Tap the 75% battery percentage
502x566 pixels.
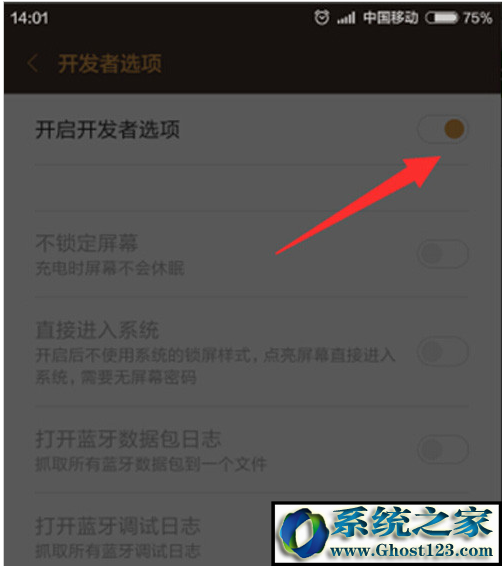tap(477, 18)
